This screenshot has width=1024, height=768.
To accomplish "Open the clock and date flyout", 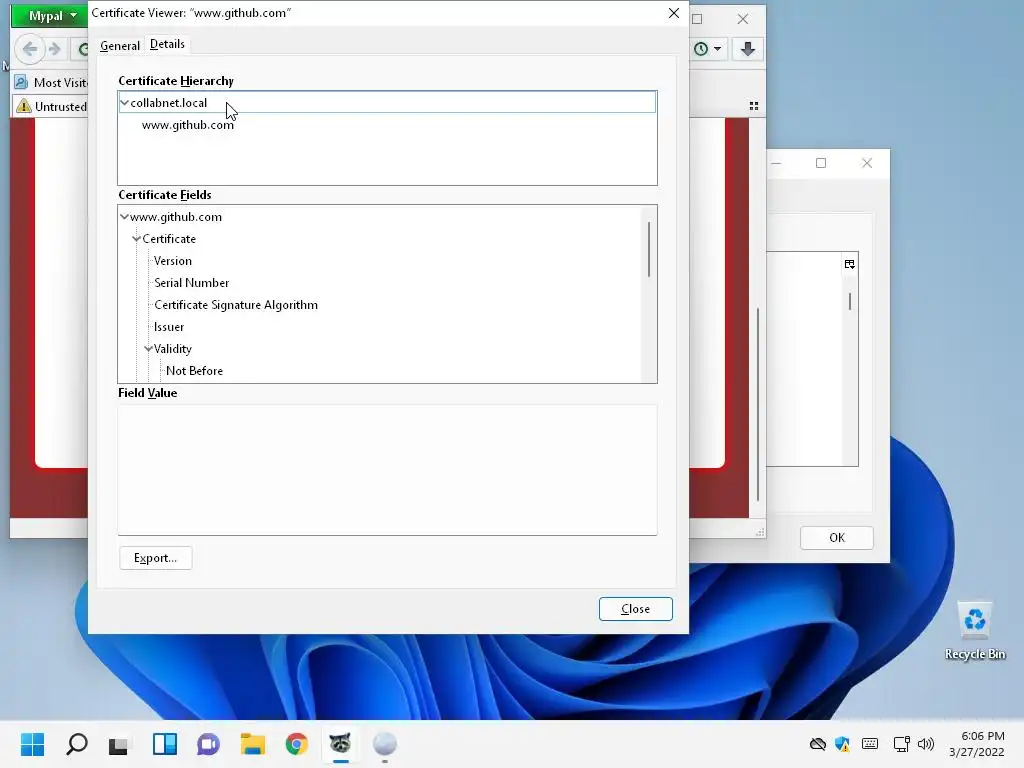I will pyautogui.click(x=977, y=744).
